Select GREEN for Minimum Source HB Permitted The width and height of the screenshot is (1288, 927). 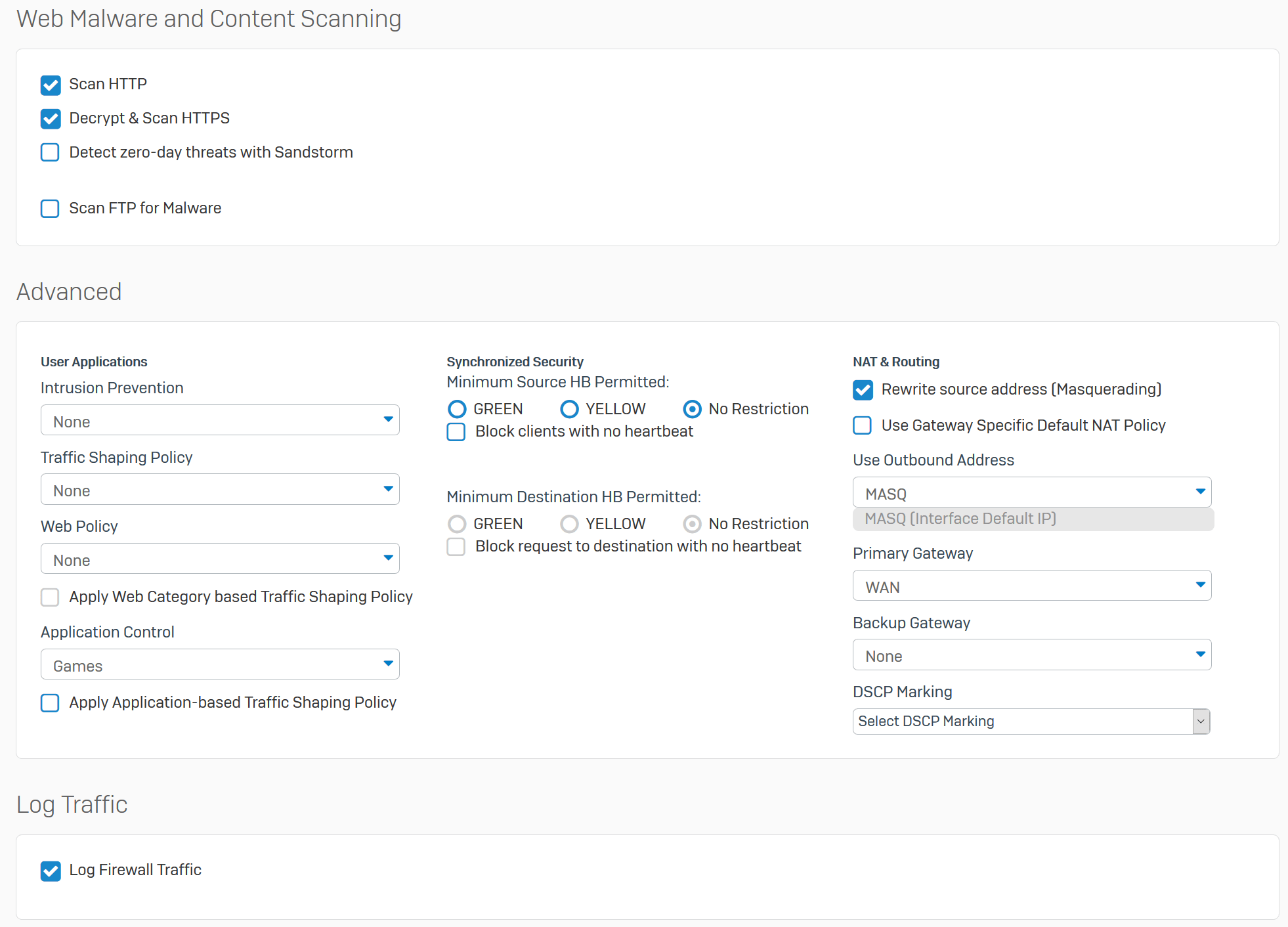pos(457,409)
